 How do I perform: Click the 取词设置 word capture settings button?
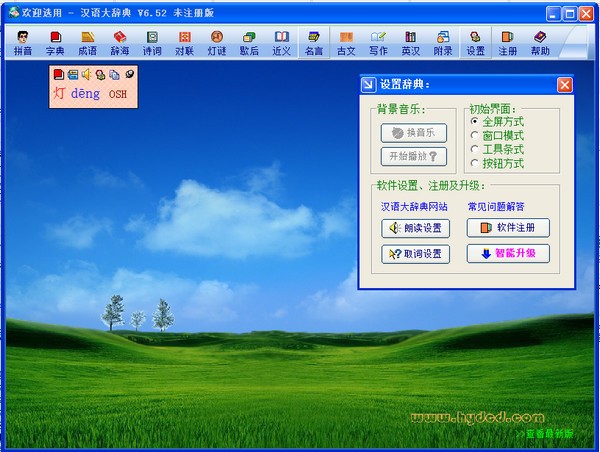(415, 254)
